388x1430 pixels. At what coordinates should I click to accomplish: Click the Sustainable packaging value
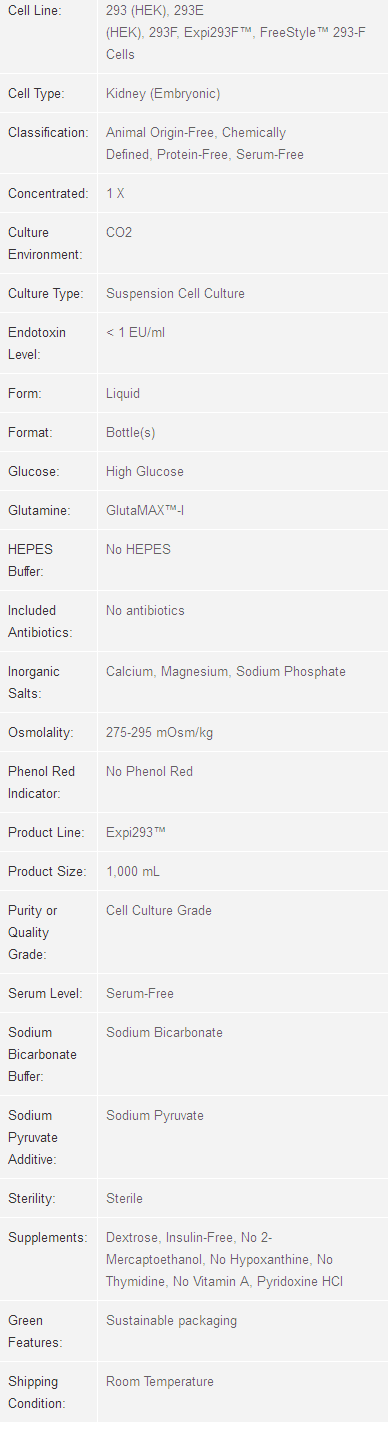coord(172,1321)
